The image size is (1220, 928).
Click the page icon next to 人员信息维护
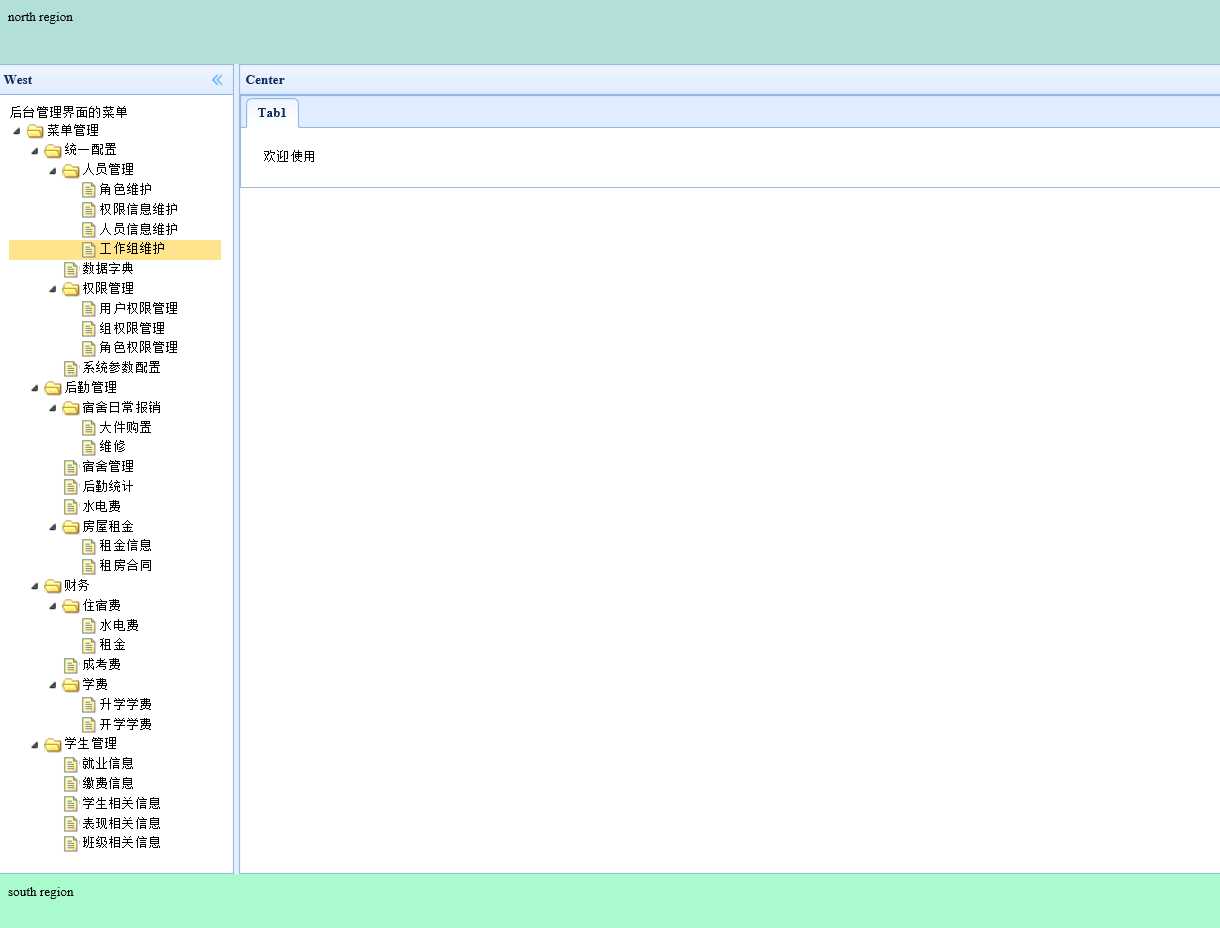tap(88, 230)
